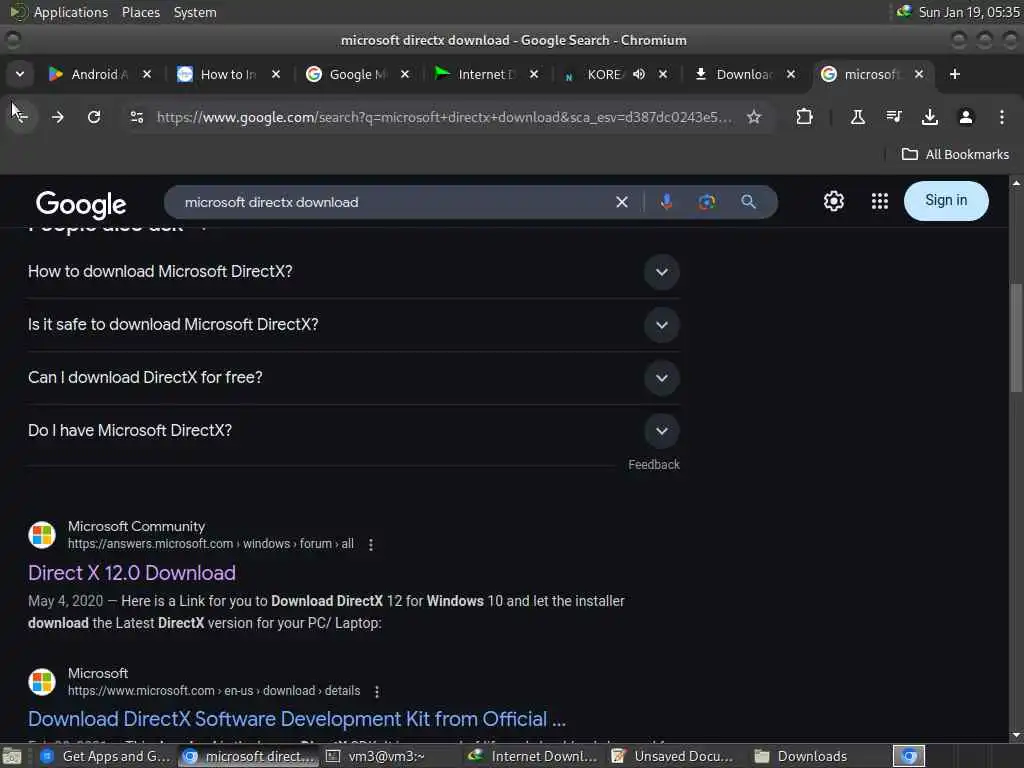Submit search with magnifier icon
The width and height of the screenshot is (1024, 768).
click(748, 202)
